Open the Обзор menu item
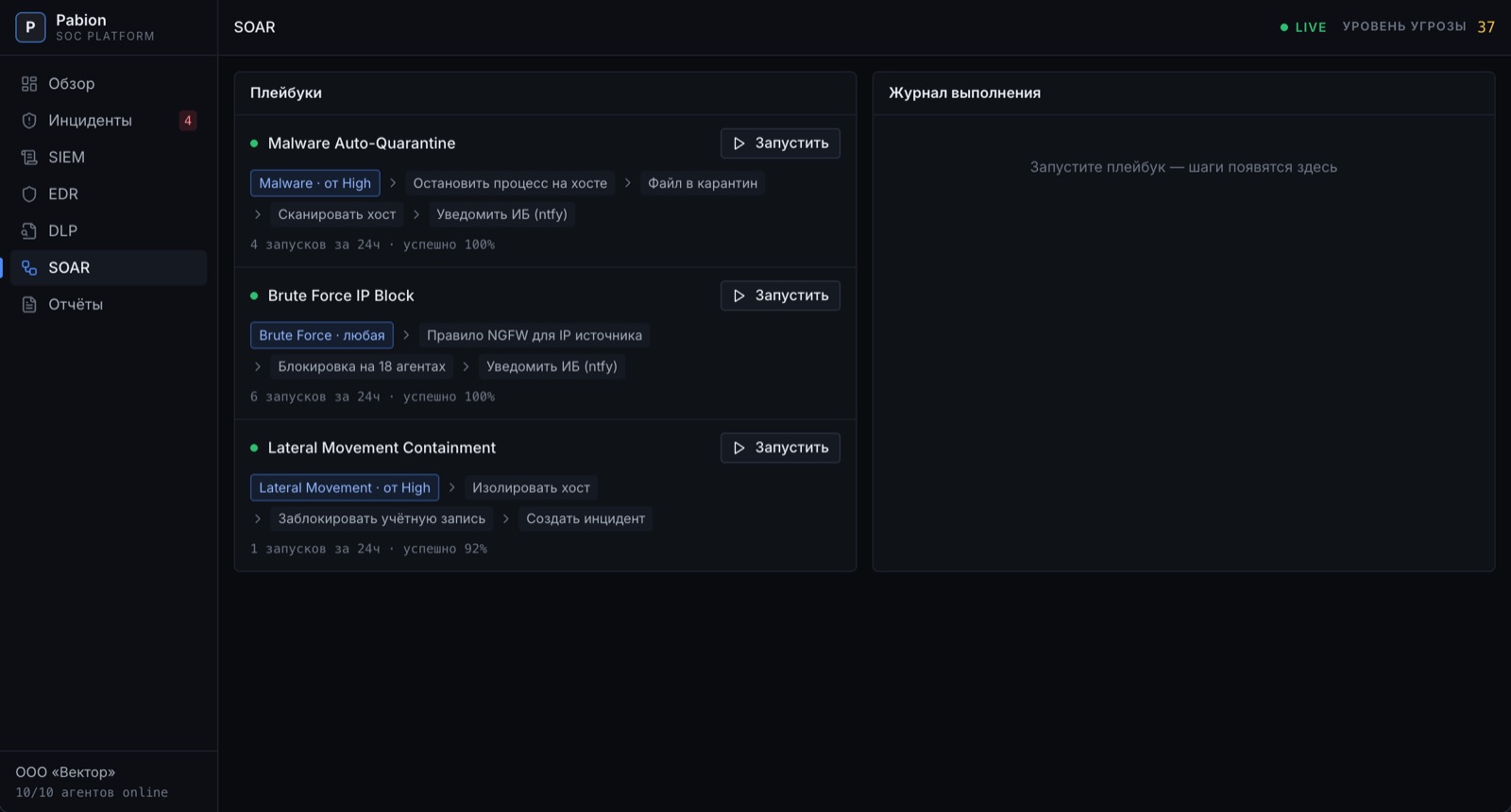The image size is (1511, 812). 109,84
